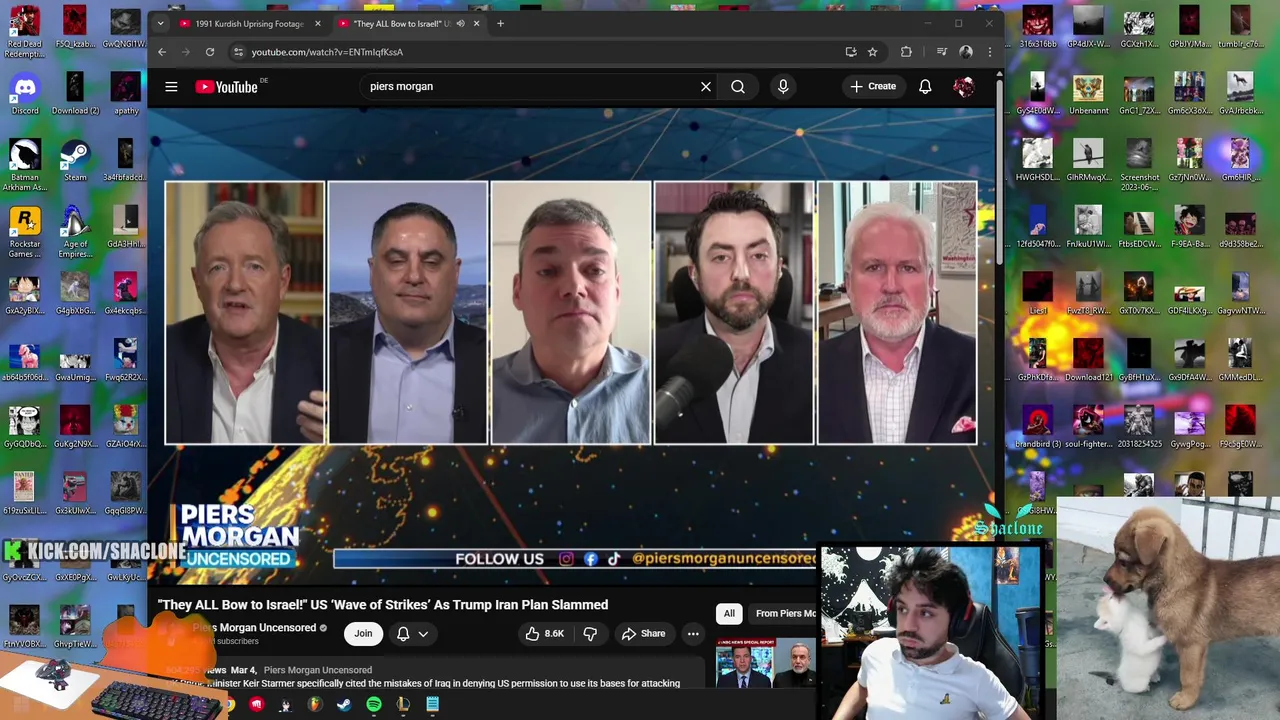Open the YouTube guide hamburger menu

click(171, 87)
